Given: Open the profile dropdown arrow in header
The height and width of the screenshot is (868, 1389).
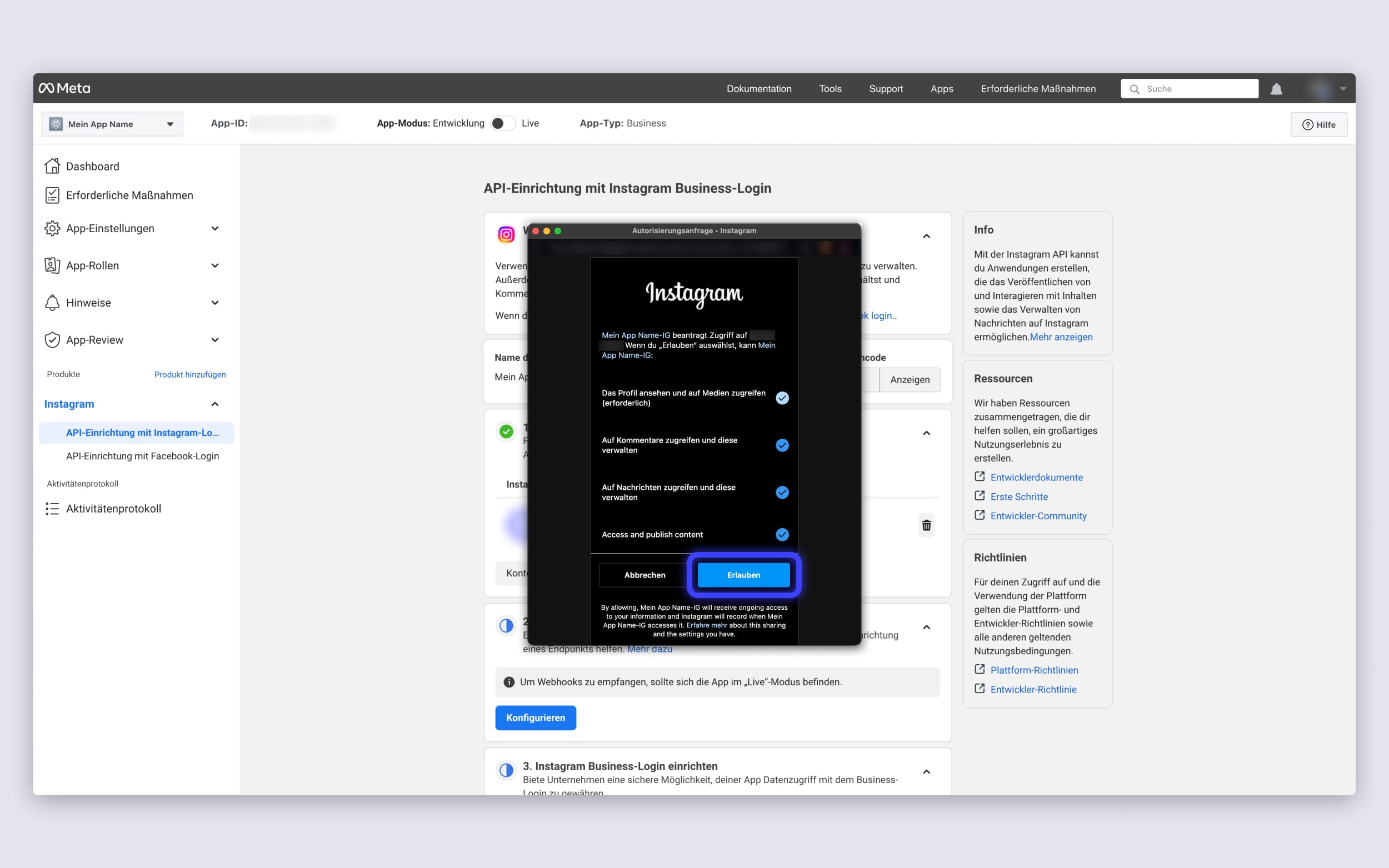Looking at the screenshot, I should 1343,89.
